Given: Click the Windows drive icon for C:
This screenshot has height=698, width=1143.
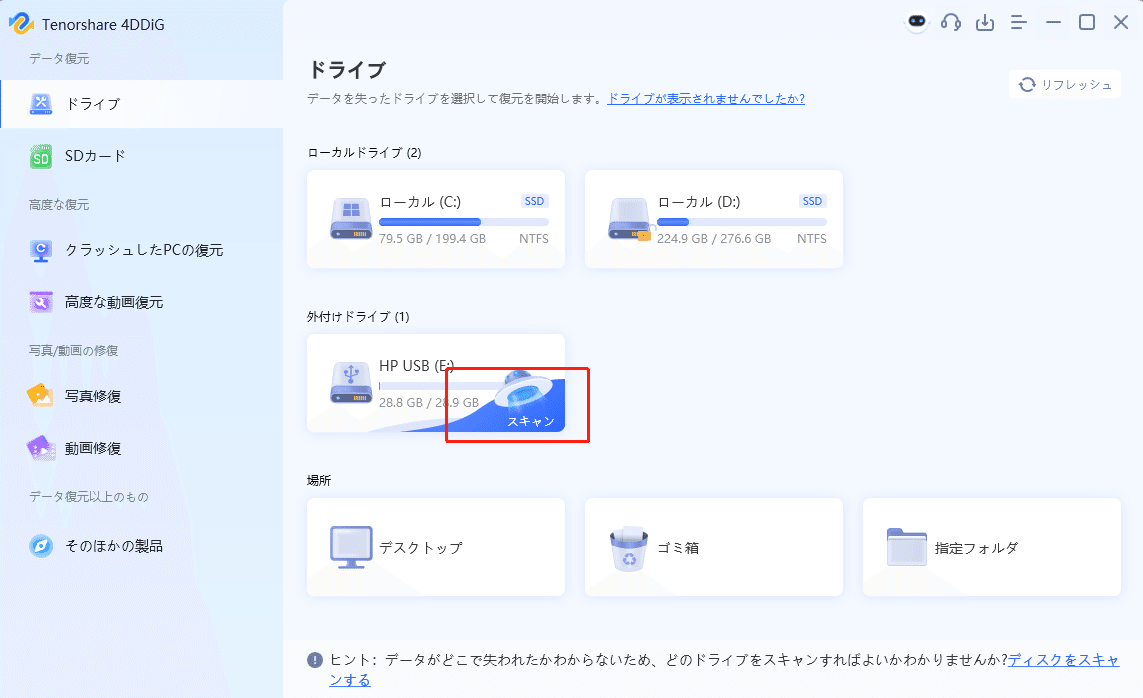Looking at the screenshot, I should tap(351, 219).
